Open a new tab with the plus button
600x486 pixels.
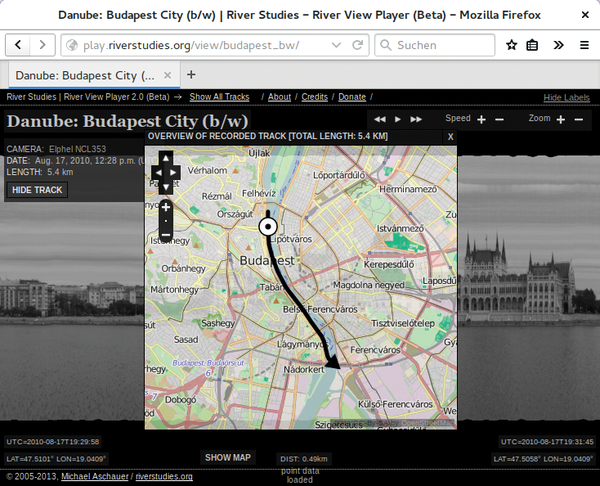click(x=191, y=75)
